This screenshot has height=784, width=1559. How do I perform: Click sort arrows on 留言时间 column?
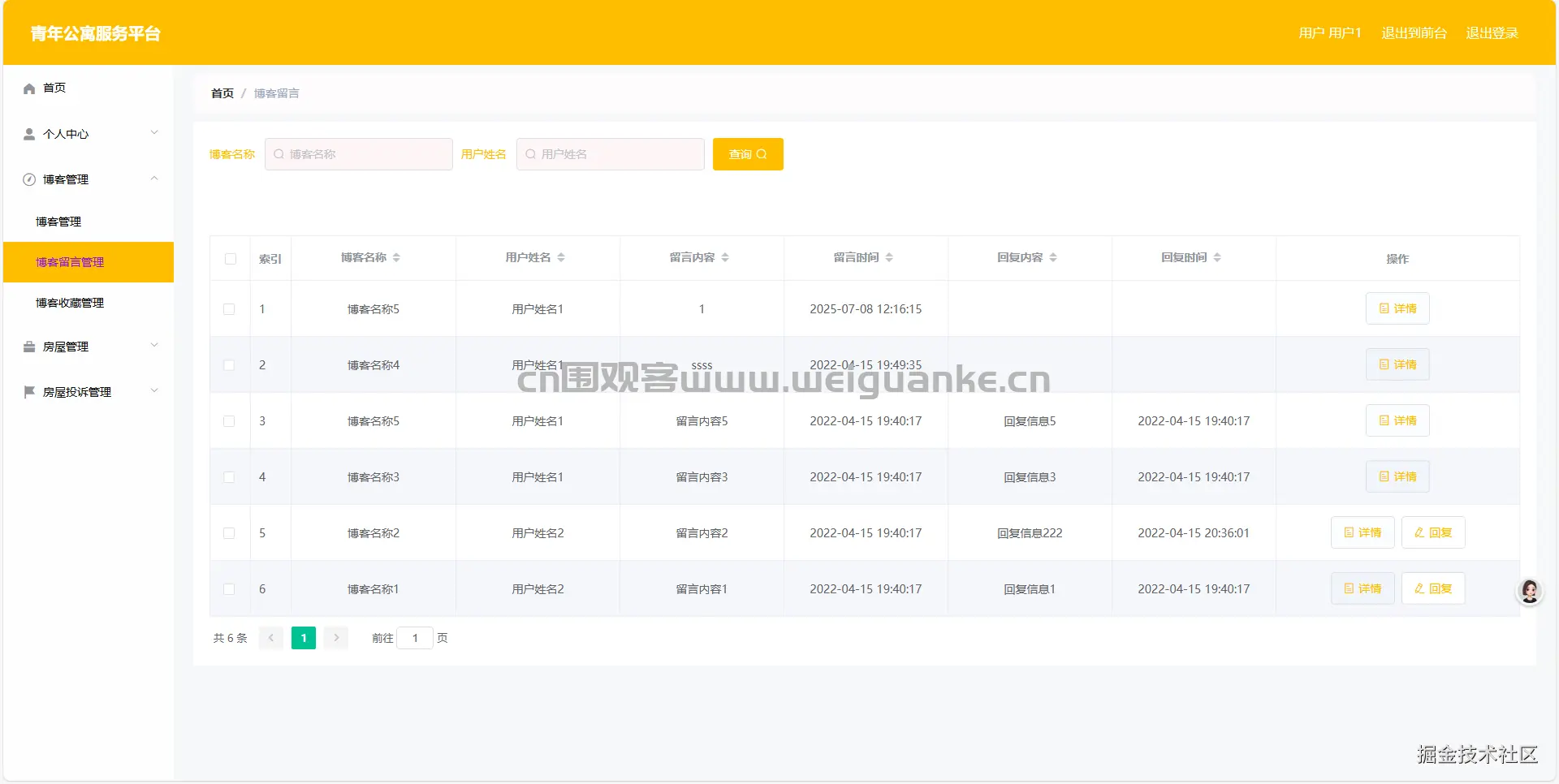tap(889, 257)
